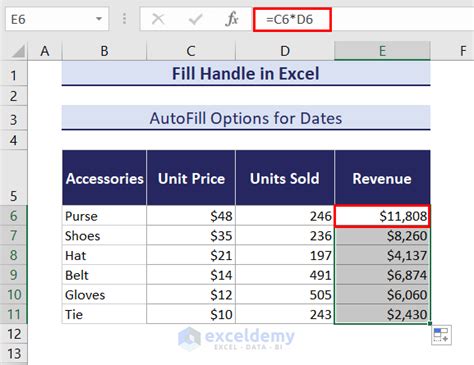Image resolution: width=474 pixels, height=365 pixels.
Task: Select row 13 header
Action: tap(13, 354)
